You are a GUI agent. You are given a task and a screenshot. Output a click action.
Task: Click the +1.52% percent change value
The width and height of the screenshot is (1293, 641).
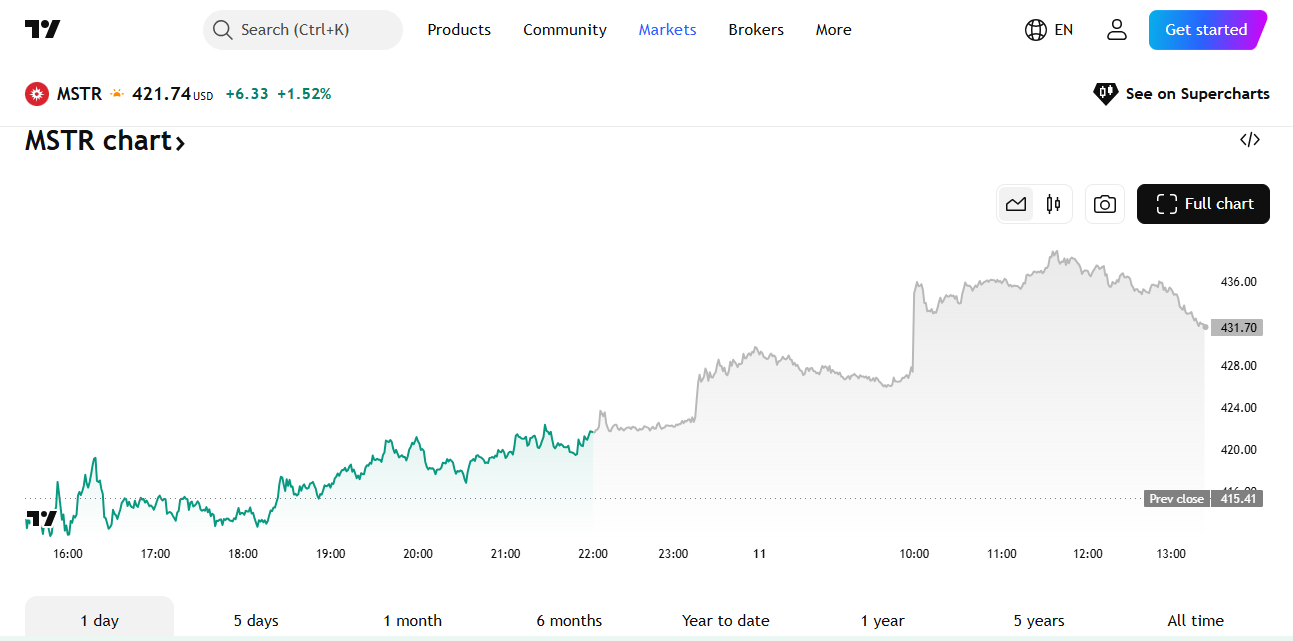304,94
